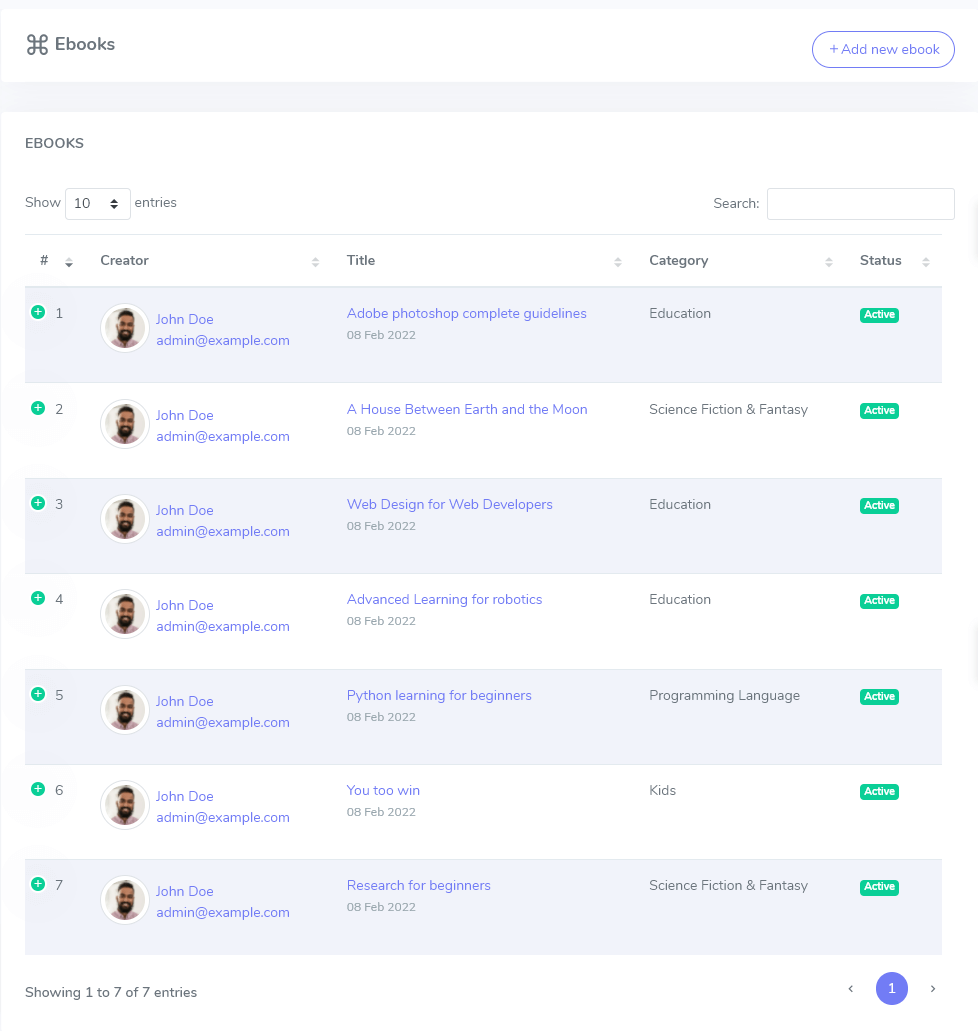Open John Doe creator link in row 7
This screenshot has width=978, height=1031.
point(184,891)
